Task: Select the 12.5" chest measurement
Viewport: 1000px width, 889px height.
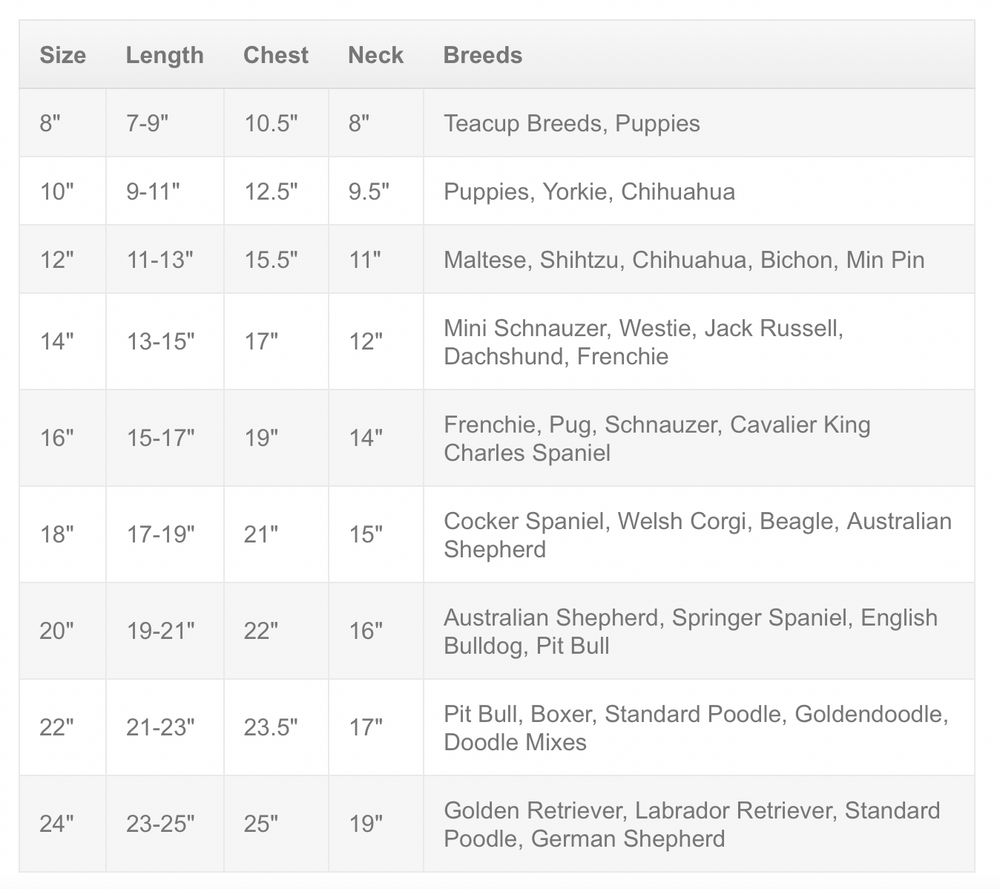Action: (271, 191)
